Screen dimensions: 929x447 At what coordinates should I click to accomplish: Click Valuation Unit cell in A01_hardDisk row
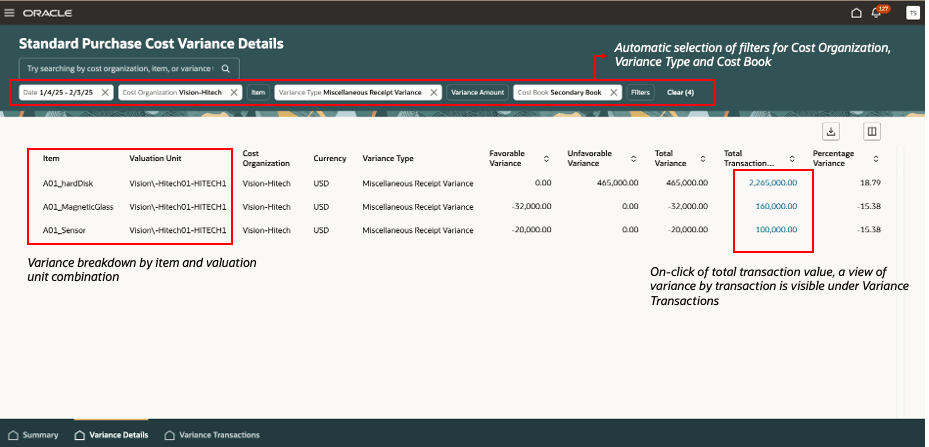click(178, 183)
